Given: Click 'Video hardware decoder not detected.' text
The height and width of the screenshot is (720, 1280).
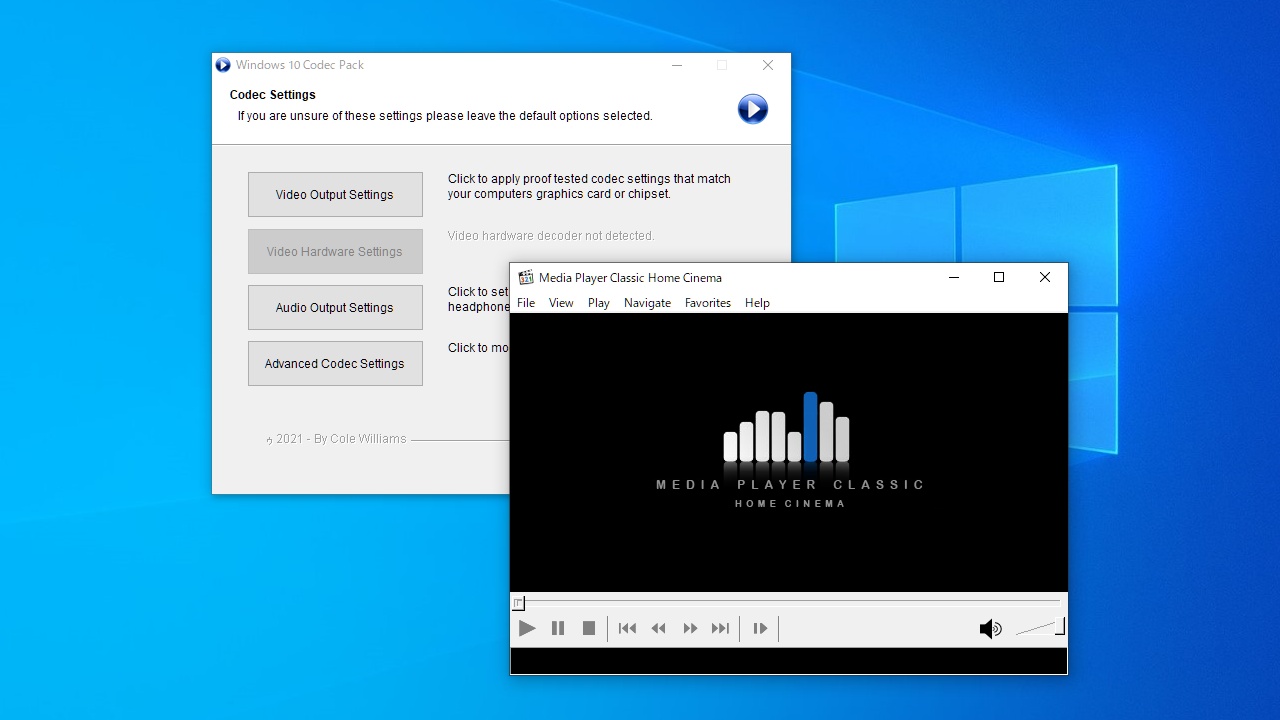Looking at the screenshot, I should pos(551,236).
